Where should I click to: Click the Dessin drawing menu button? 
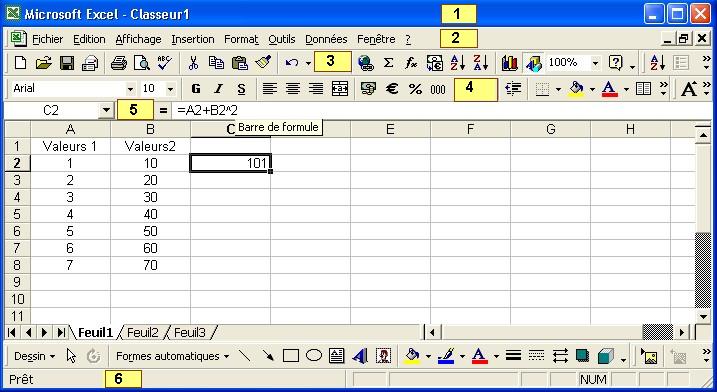point(34,356)
